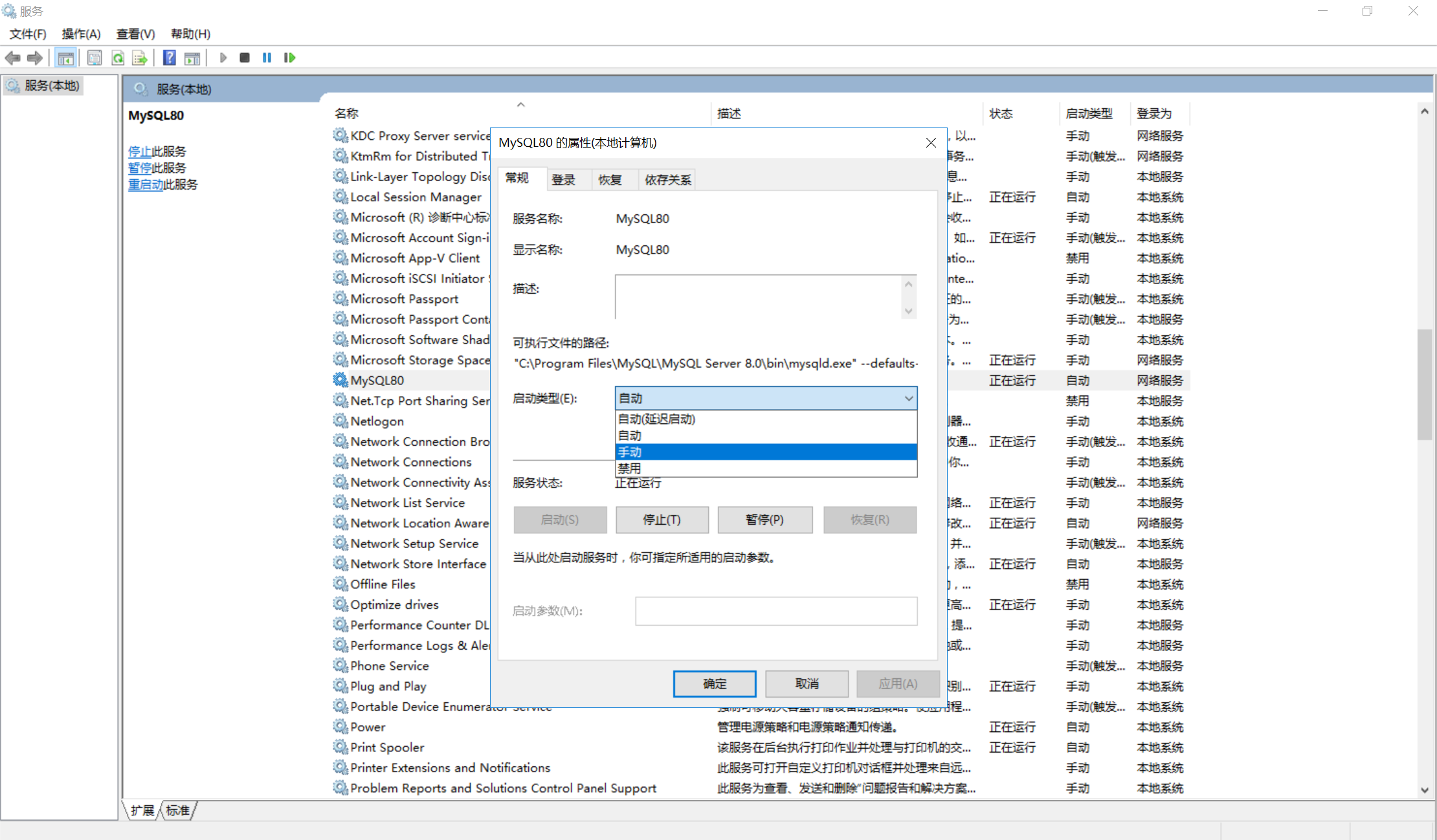
Task: Confirm with the 确定 button
Action: (715, 683)
